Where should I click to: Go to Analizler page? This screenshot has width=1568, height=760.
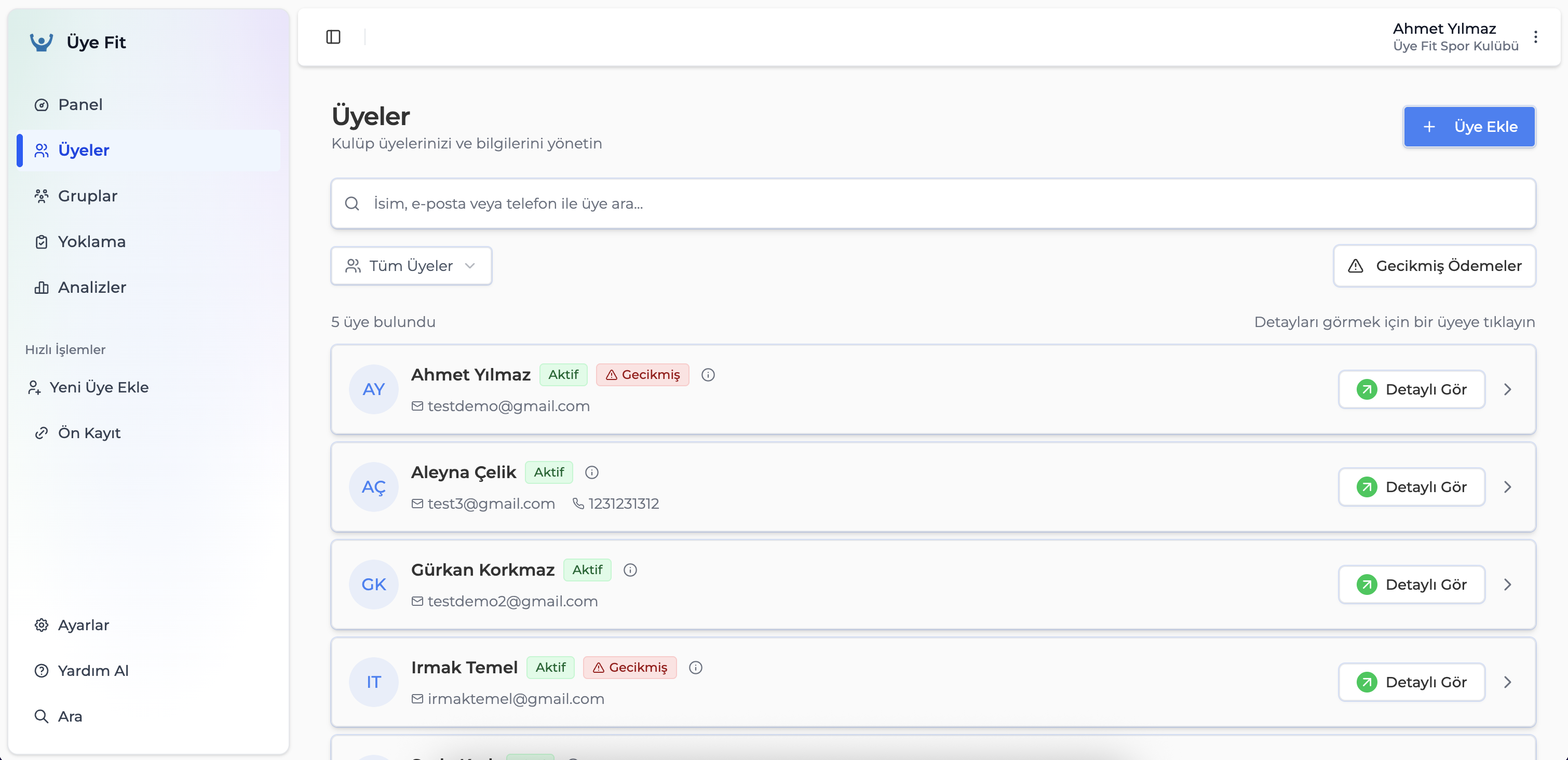point(91,287)
